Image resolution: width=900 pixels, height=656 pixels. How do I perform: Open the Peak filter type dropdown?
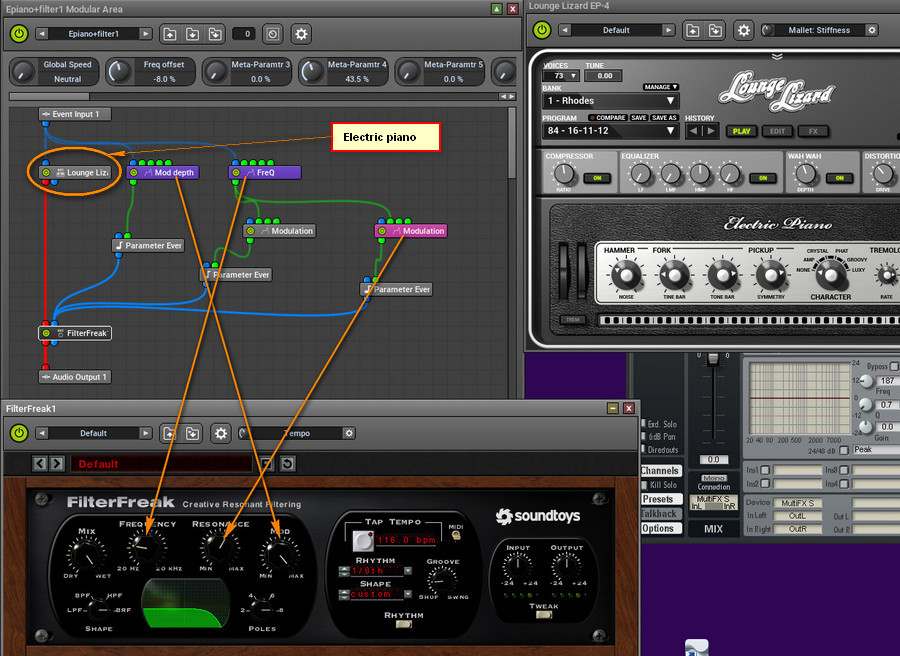(876, 450)
